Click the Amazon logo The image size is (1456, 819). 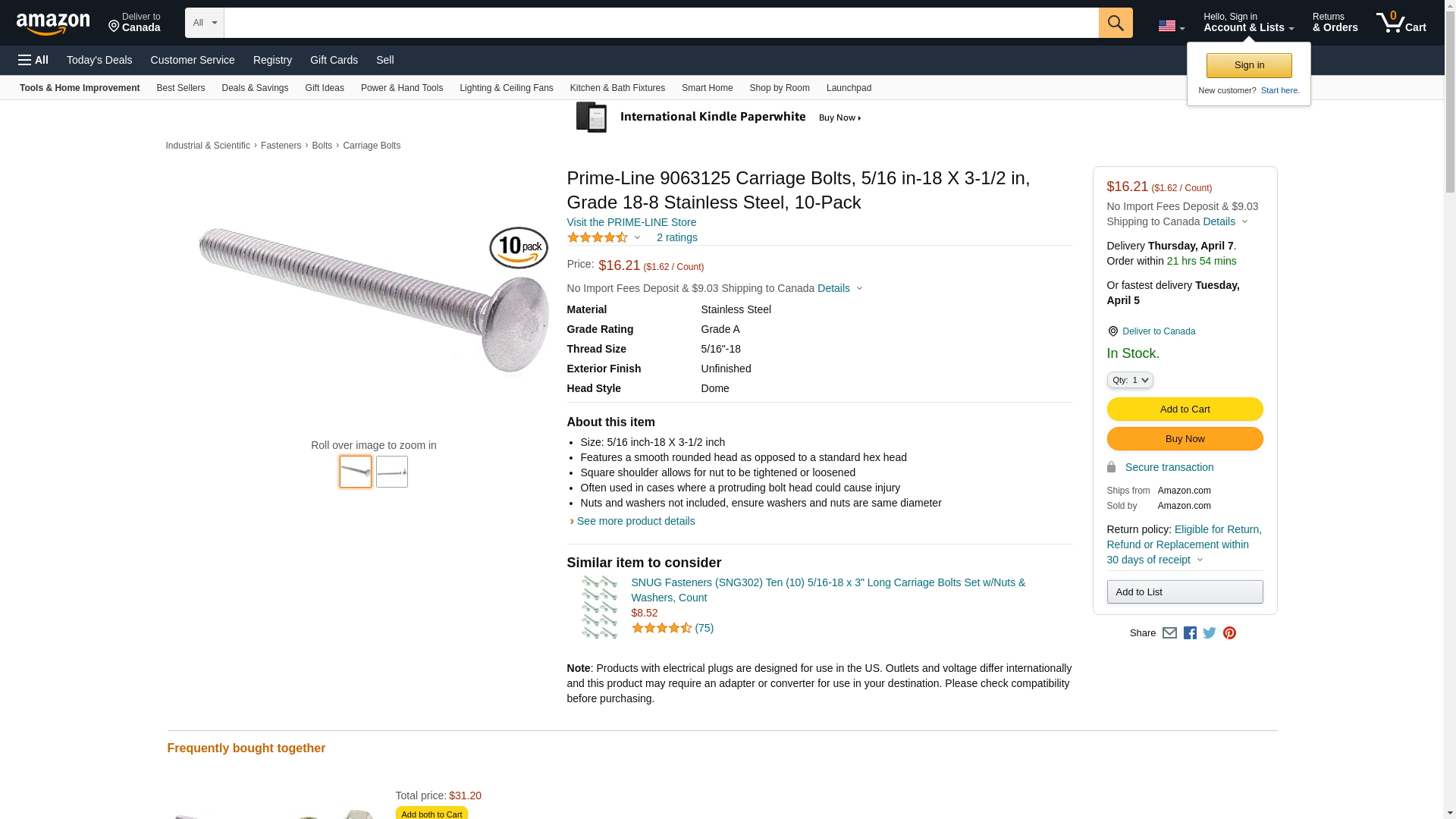(53, 24)
